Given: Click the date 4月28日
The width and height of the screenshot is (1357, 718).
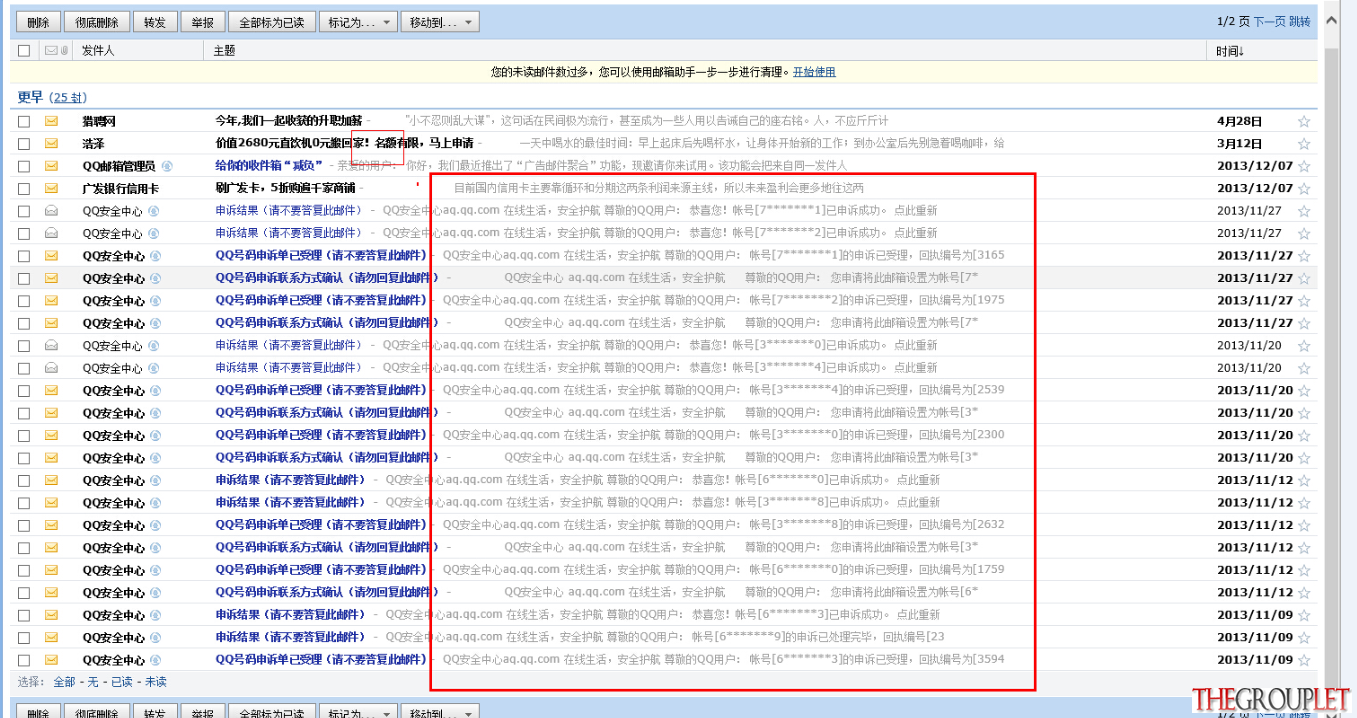Looking at the screenshot, I should [x=1240, y=121].
